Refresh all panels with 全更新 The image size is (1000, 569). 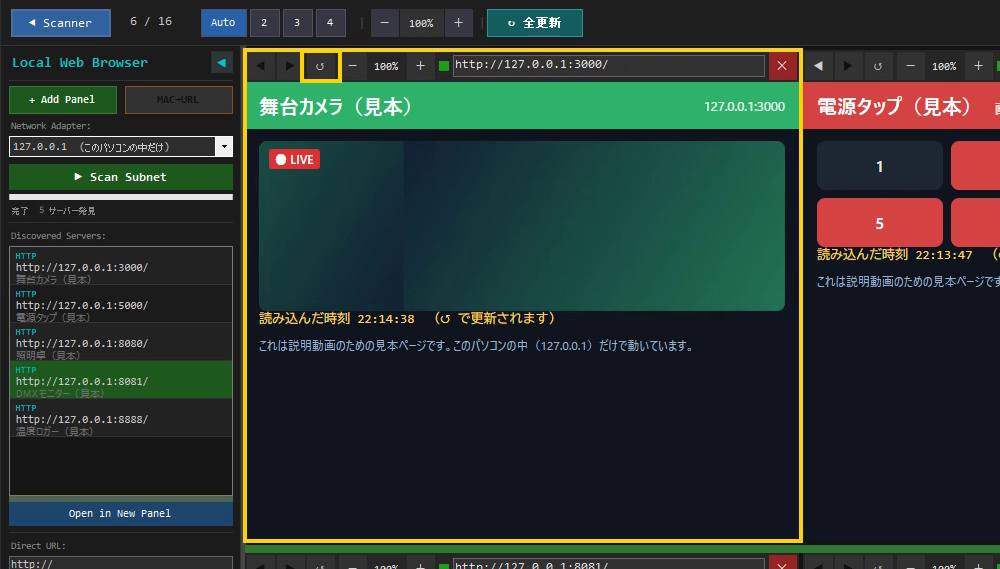click(x=534, y=23)
